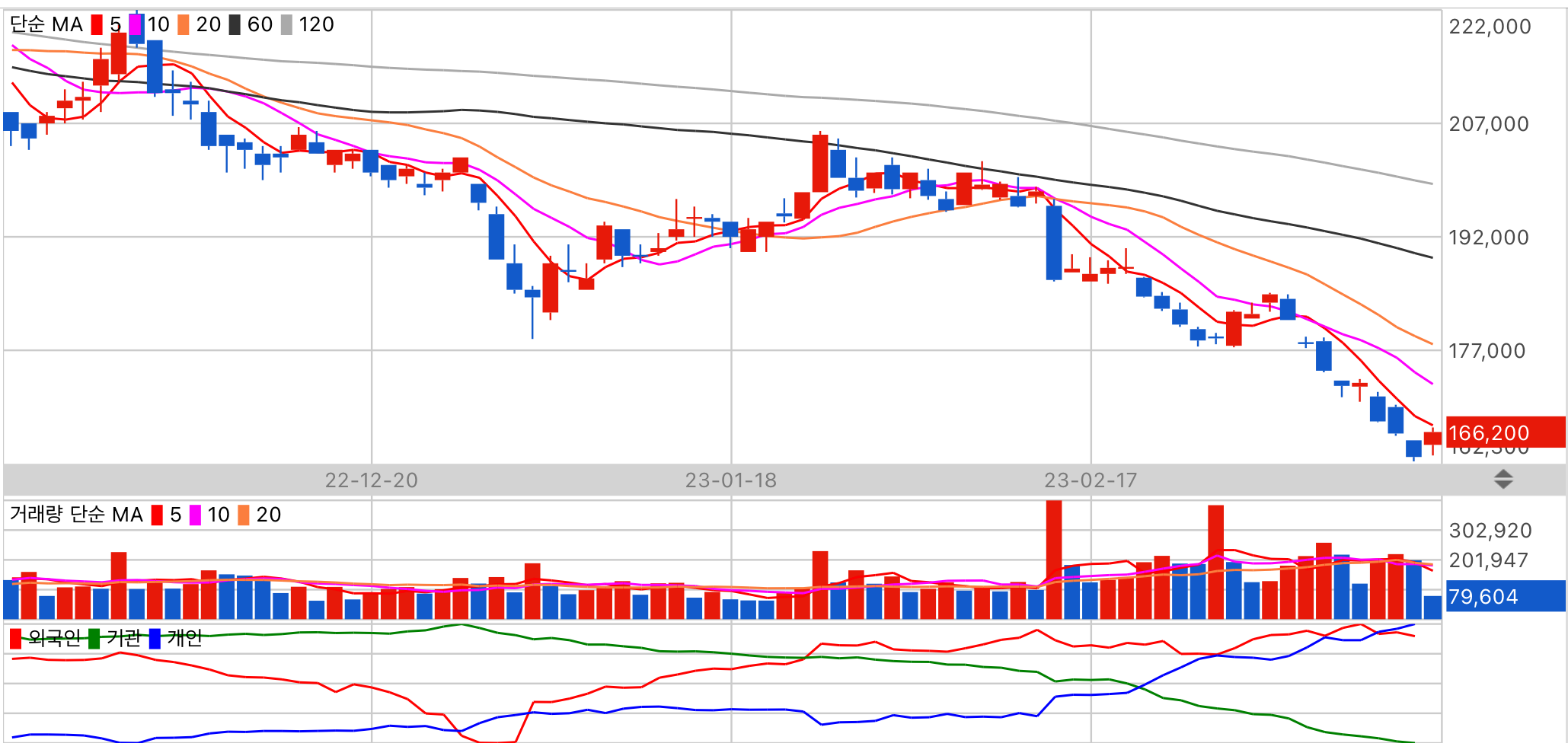Click the 22-12-20 date axis label
This screenshot has width=1568, height=756.
[x=372, y=480]
